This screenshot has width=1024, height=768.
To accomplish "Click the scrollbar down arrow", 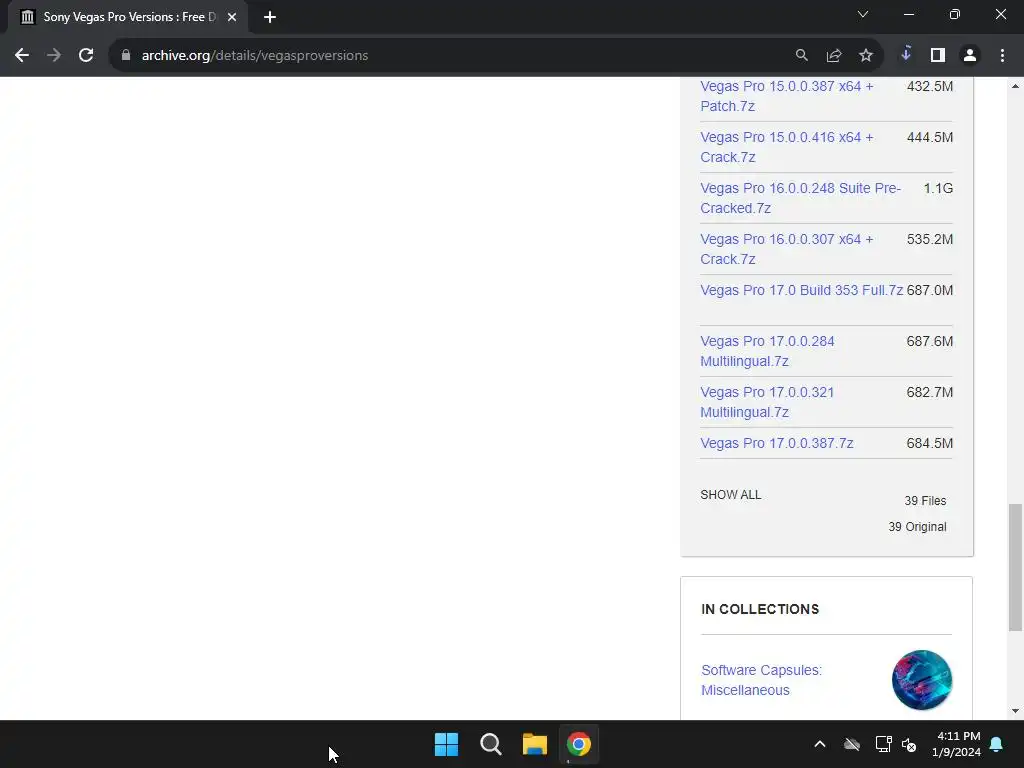I will click(1015, 711).
